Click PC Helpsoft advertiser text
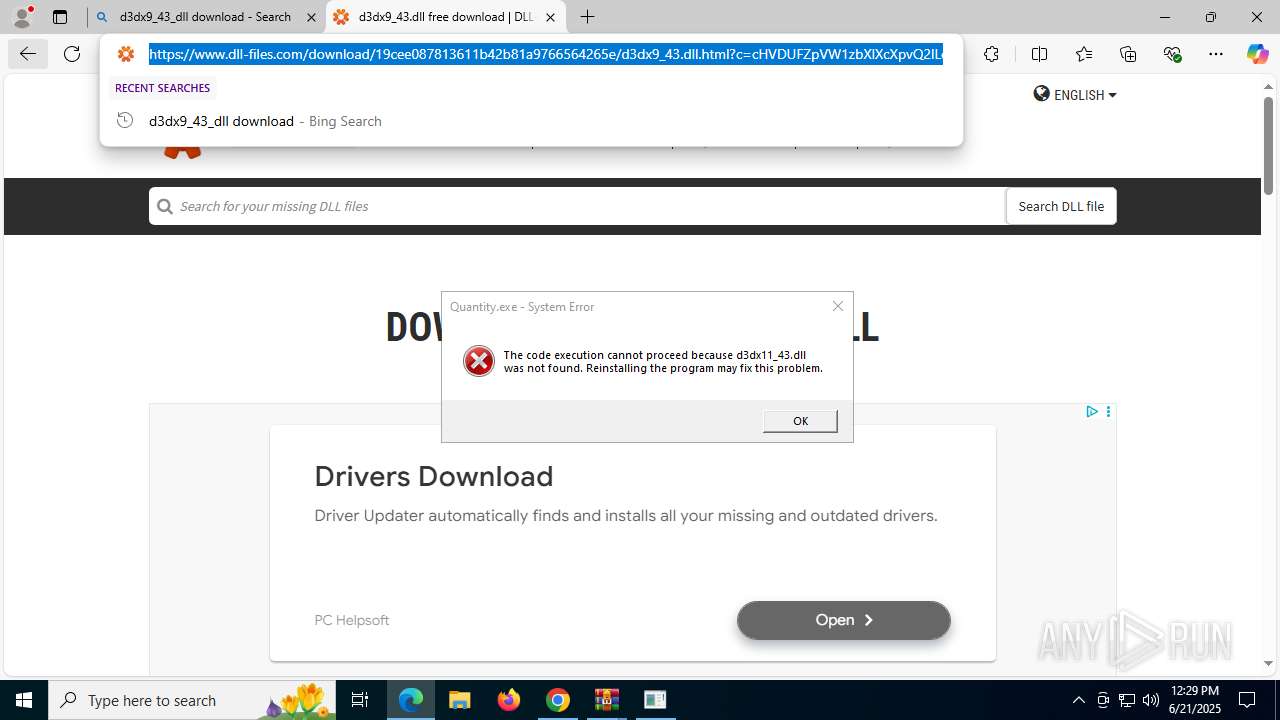1280x720 pixels. (352, 620)
